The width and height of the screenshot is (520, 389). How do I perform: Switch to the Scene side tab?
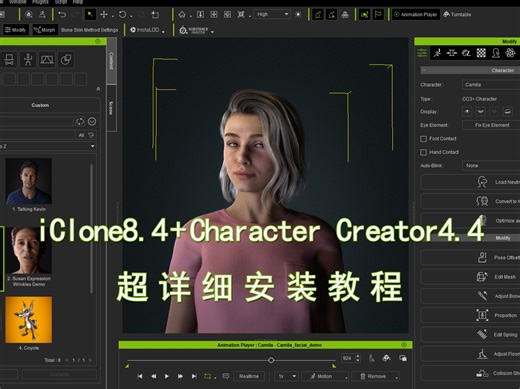coord(111,108)
